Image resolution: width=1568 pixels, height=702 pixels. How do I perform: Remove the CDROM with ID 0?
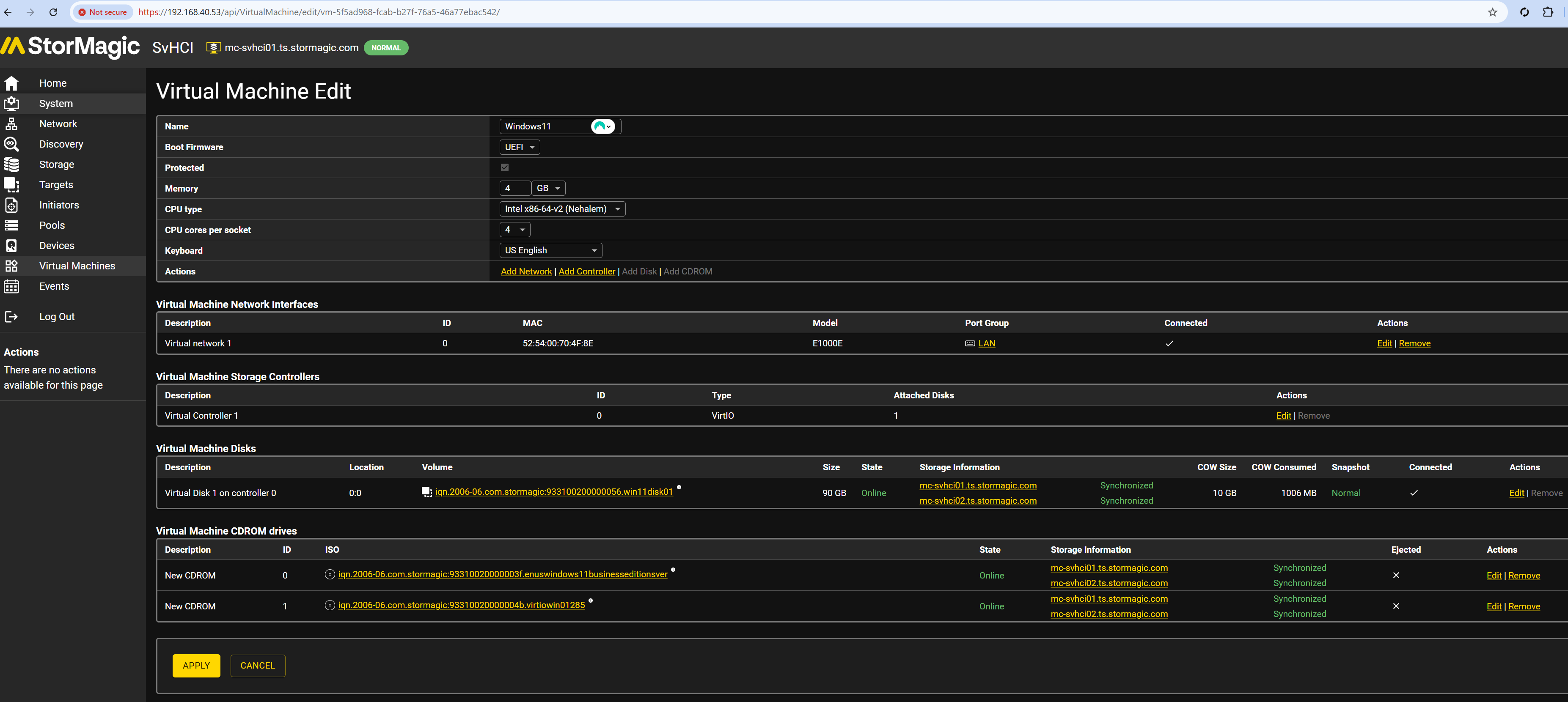coord(1524,576)
